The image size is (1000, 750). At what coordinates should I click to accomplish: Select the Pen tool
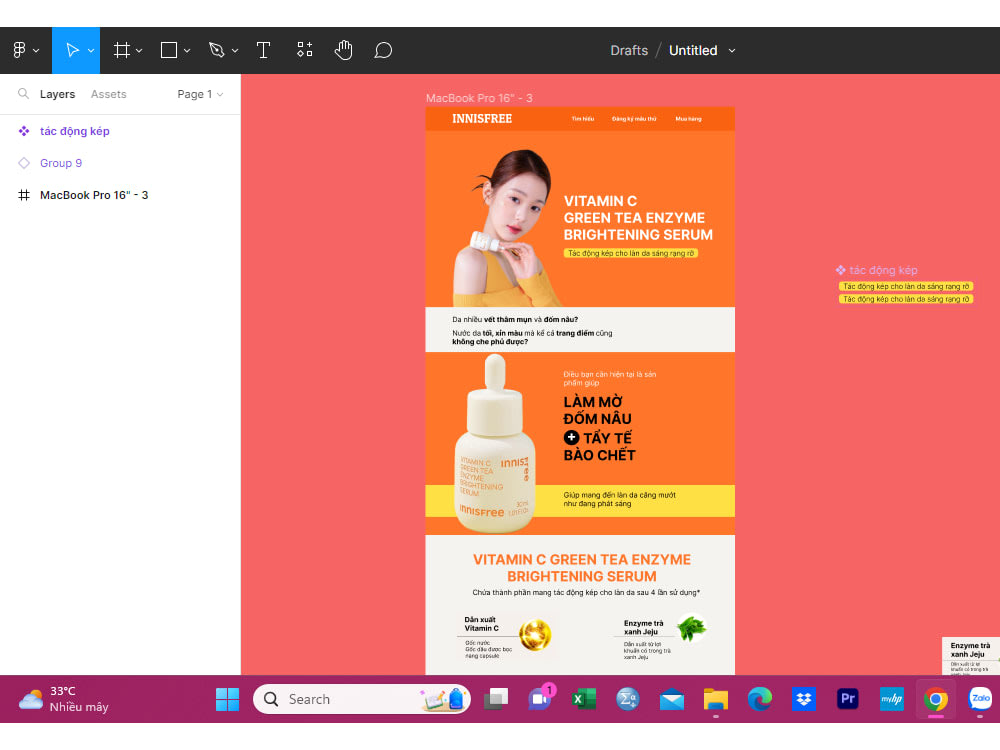(x=216, y=49)
